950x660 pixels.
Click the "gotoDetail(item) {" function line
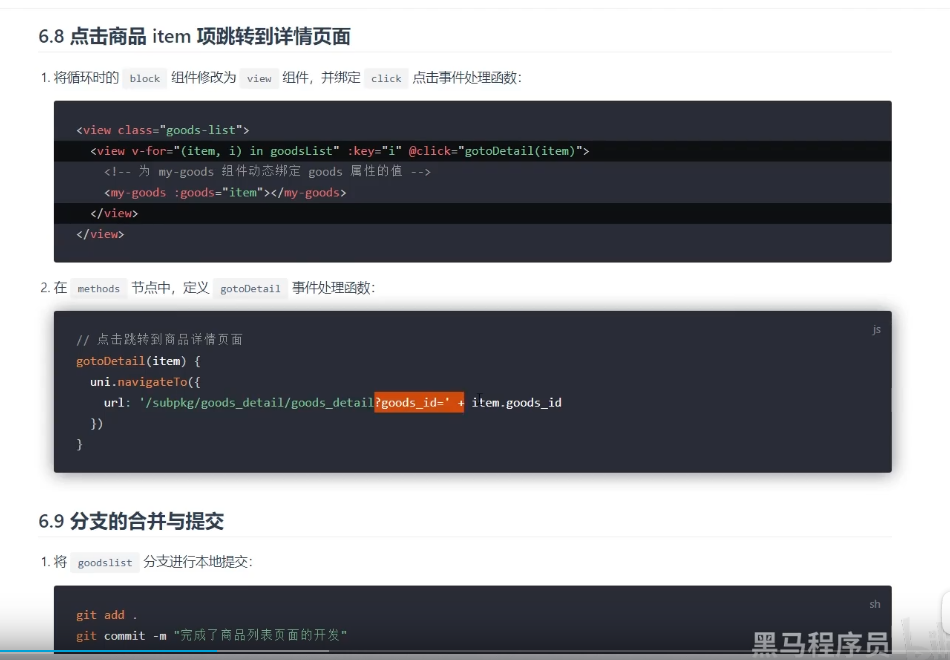[138, 361]
